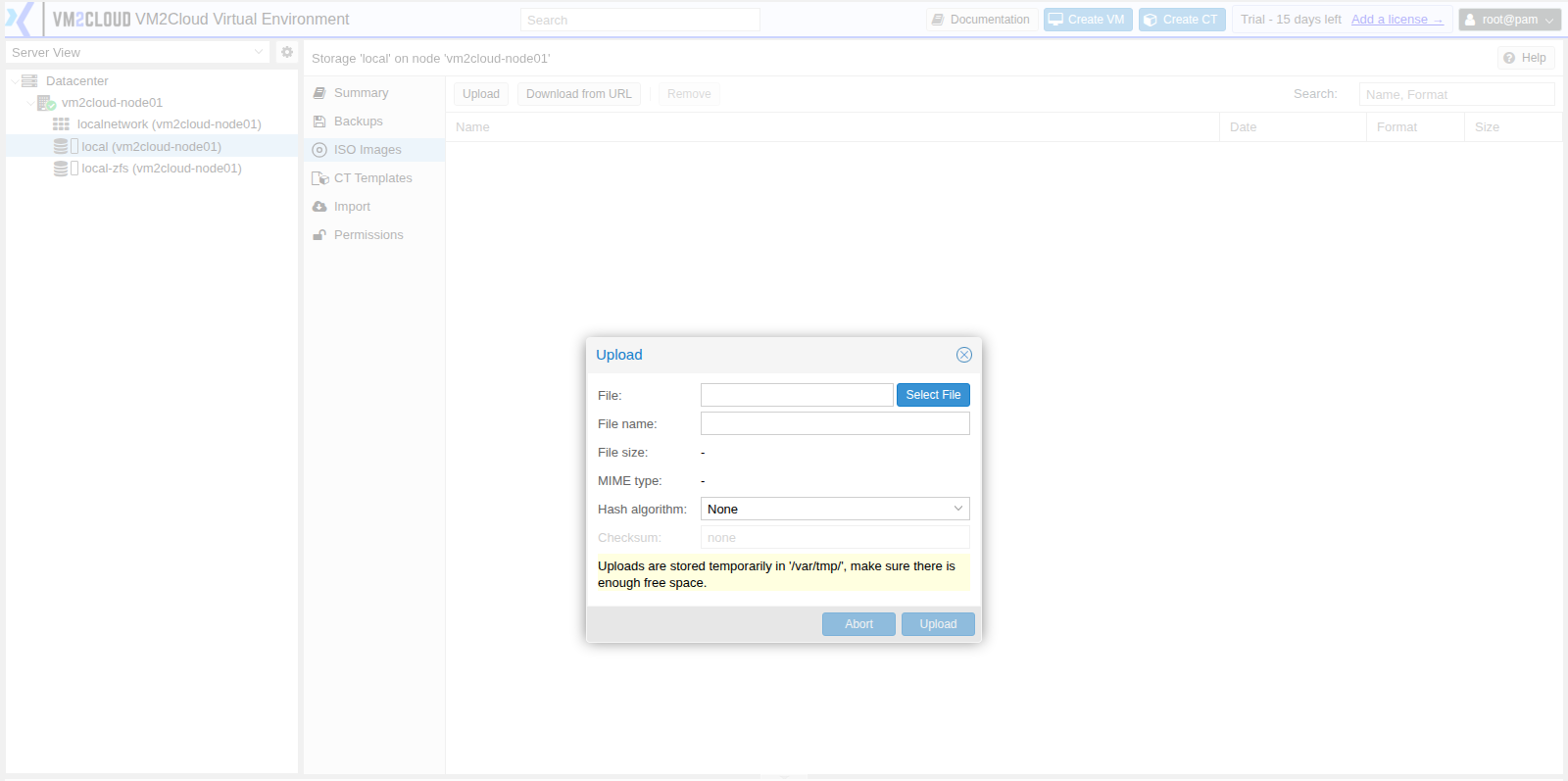
Task: Focus the File path input
Action: (x=797, y=395)
